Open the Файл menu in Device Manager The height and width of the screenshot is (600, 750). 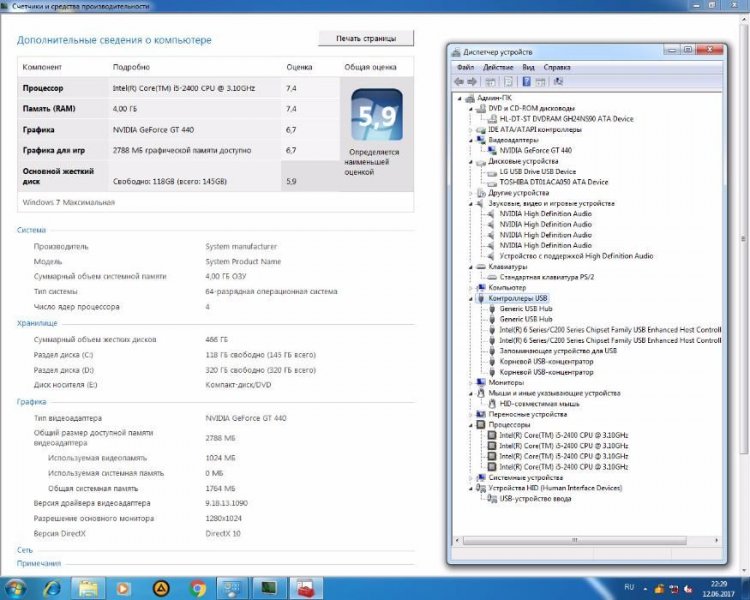[x=465, y=67]
